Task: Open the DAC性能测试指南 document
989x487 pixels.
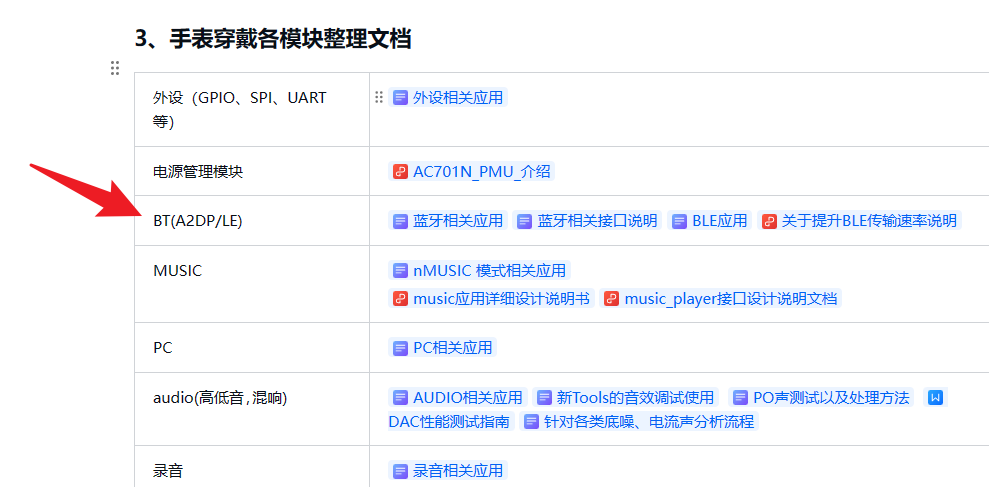Action: pos(449,421)
